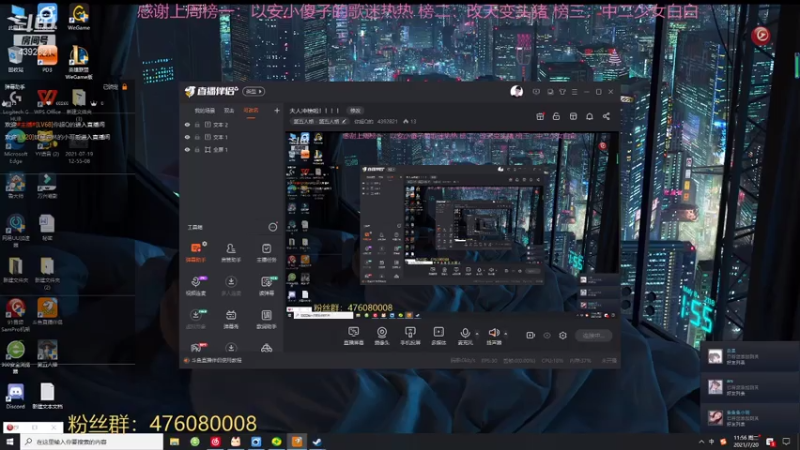Click the message icon right of the avatar

pos(536,92)
